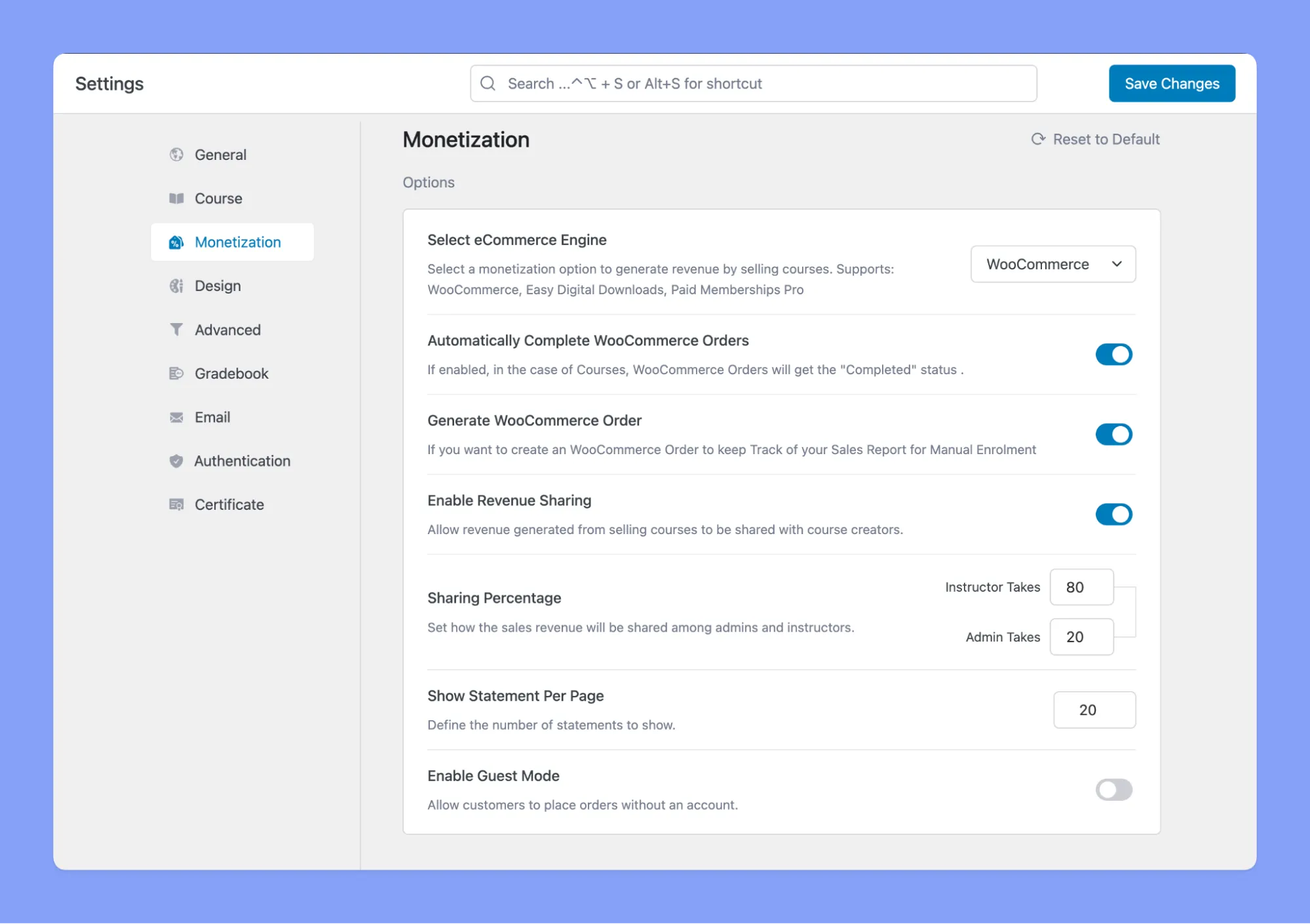Click the Course book icon
This screenshot has height=924, width=1310.
click(x=176, y=199)
